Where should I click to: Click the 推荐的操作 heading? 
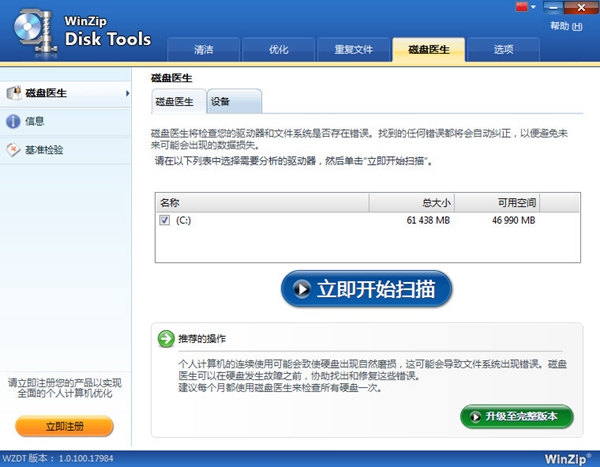[202, 339]
